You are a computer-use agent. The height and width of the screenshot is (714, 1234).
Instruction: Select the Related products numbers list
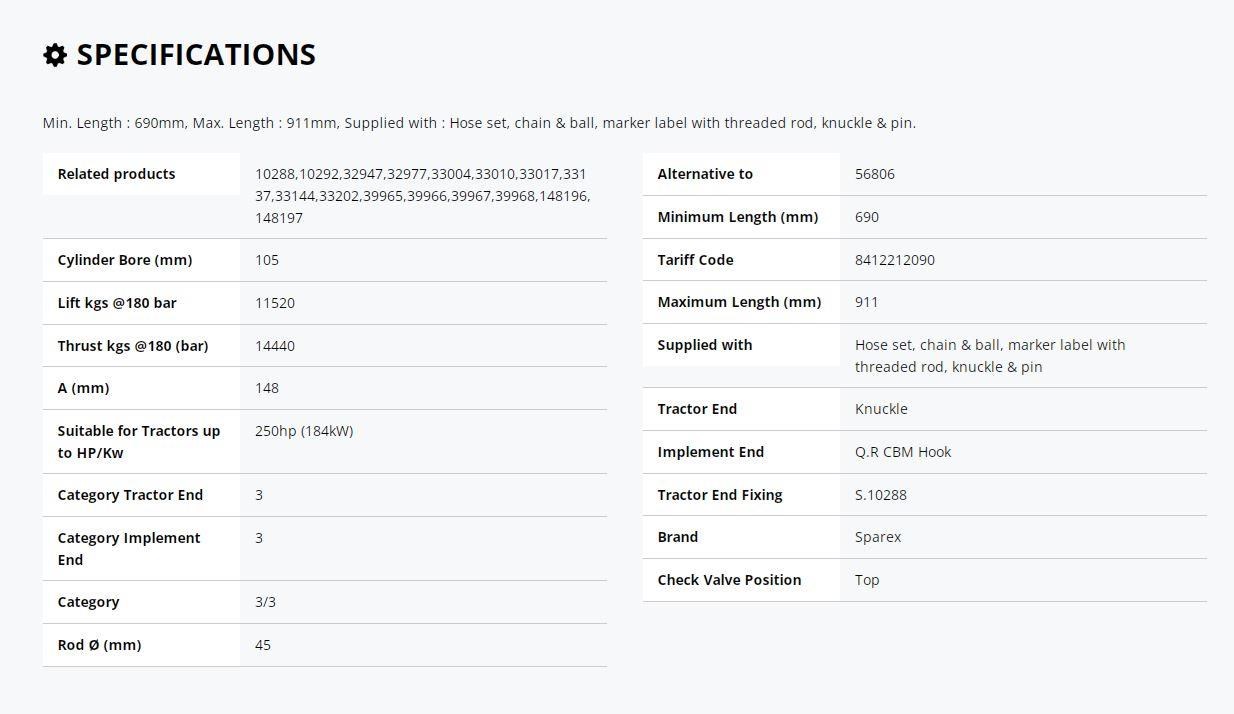(423, 196)
